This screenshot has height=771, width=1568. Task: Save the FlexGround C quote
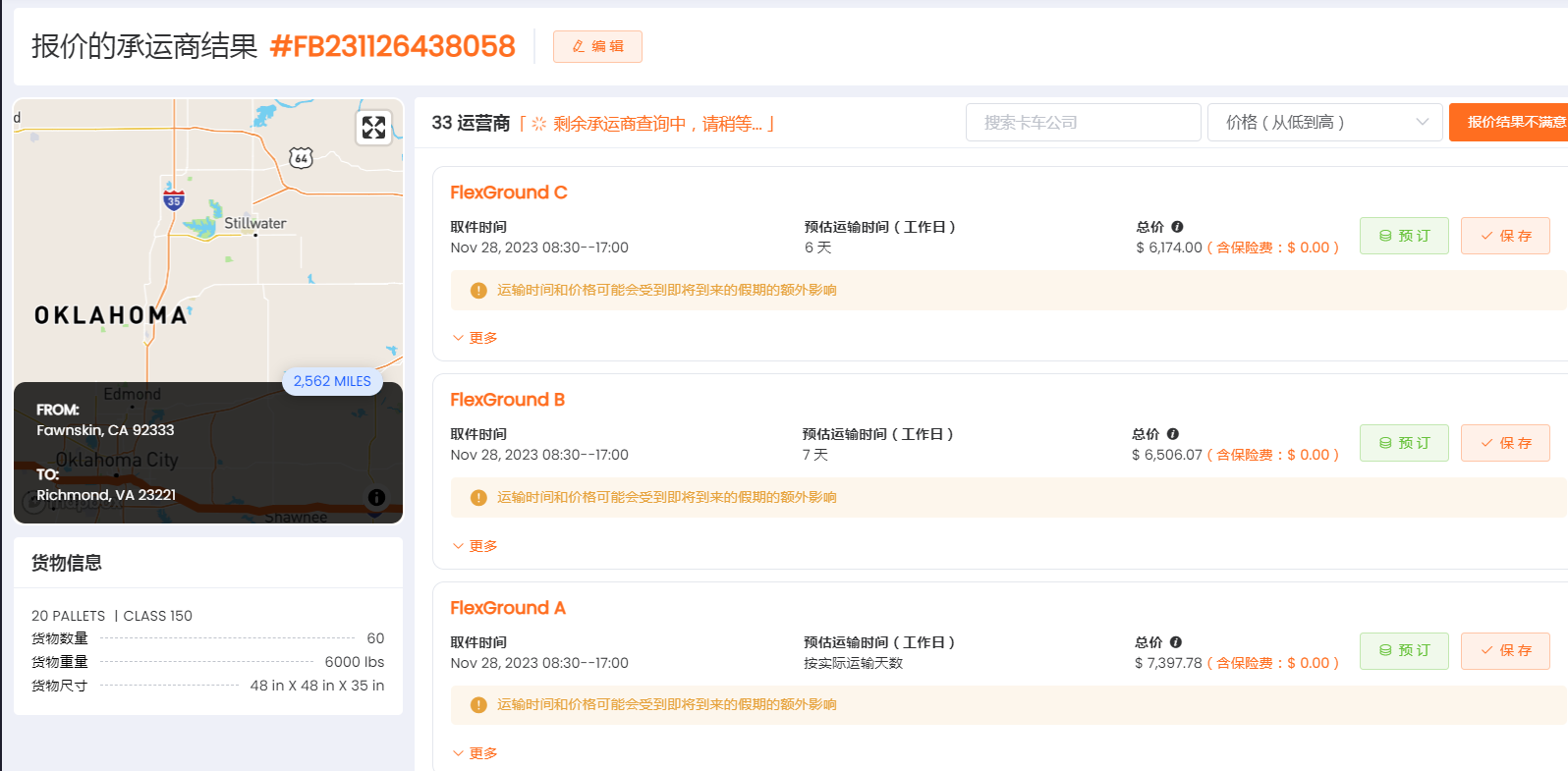(x=1504, y=236)
